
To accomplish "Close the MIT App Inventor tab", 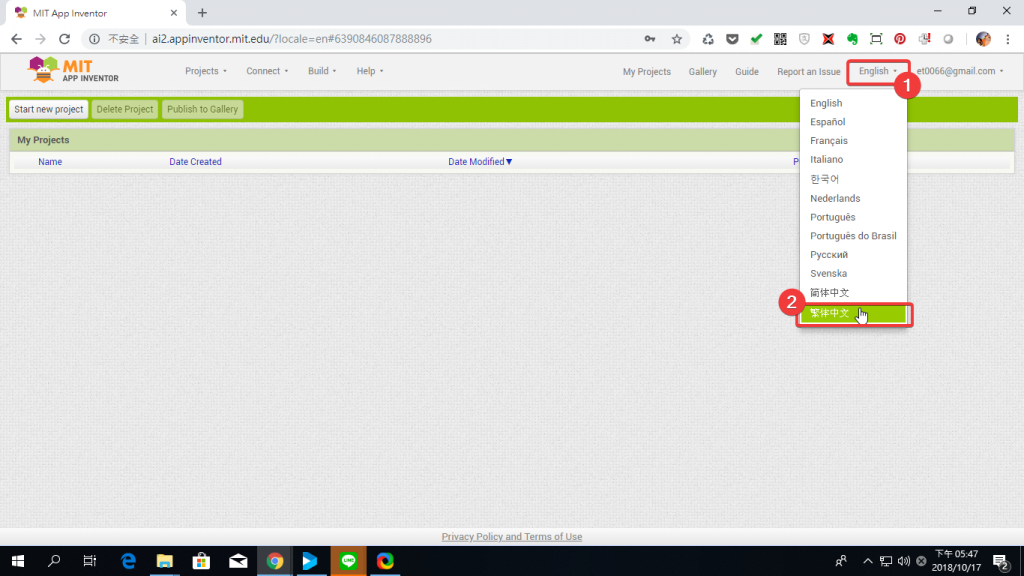I will 174,12.
